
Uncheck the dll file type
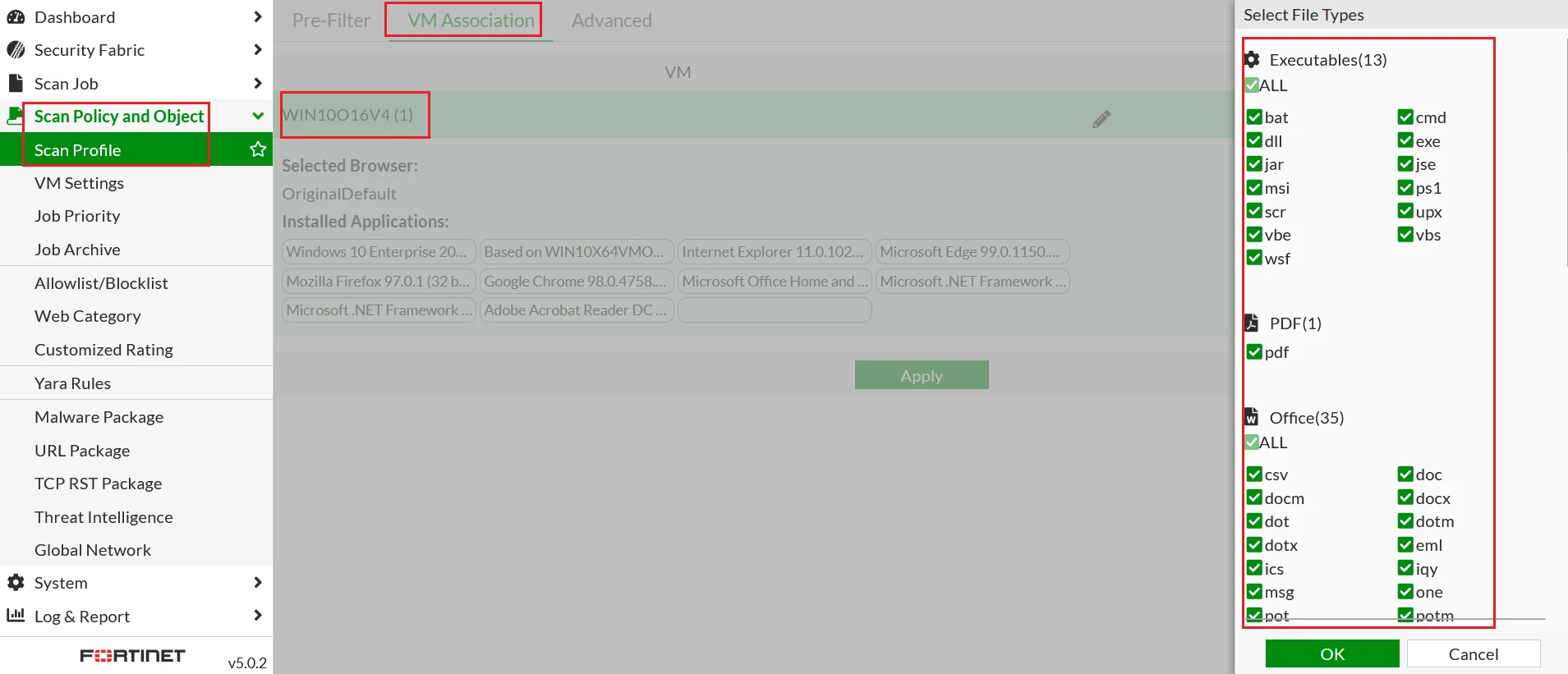tap(1254, 140)
